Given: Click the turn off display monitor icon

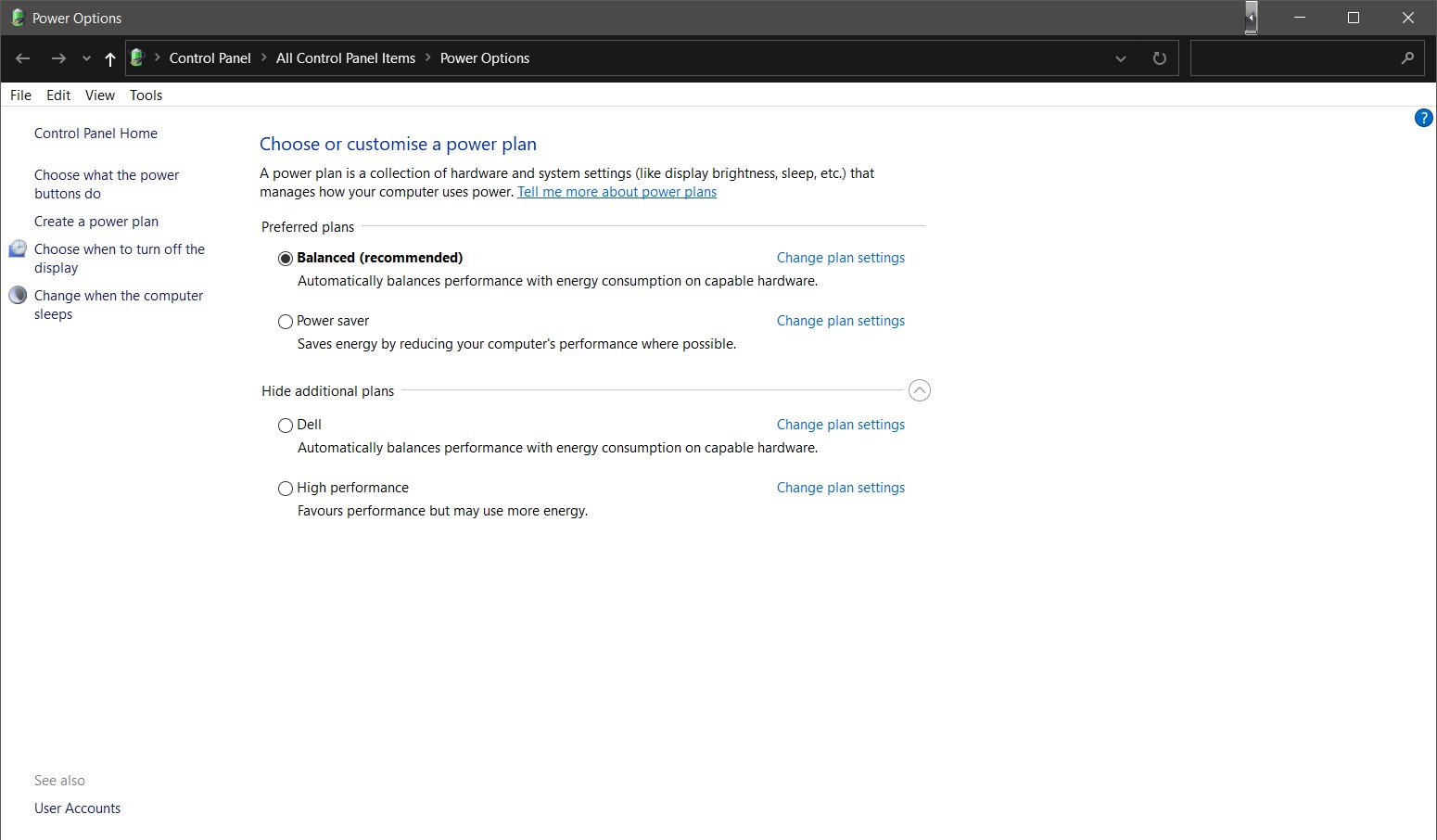Looking at the screenshot, I should [18, 248].
